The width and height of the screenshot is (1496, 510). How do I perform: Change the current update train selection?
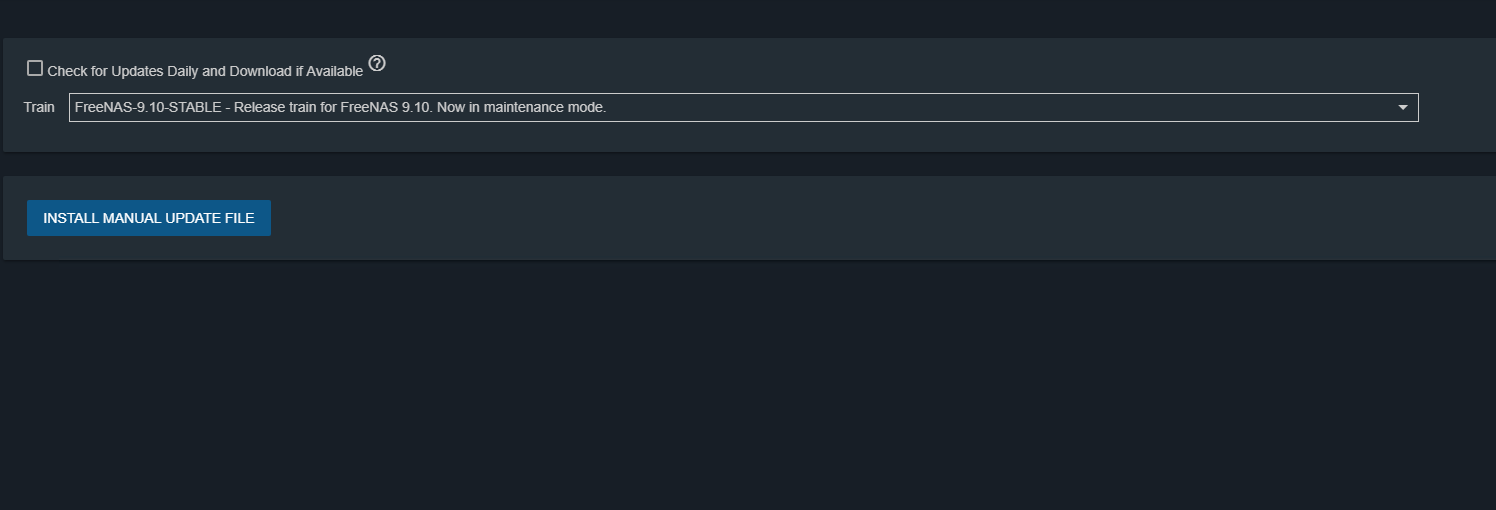(x=743, y=107)
